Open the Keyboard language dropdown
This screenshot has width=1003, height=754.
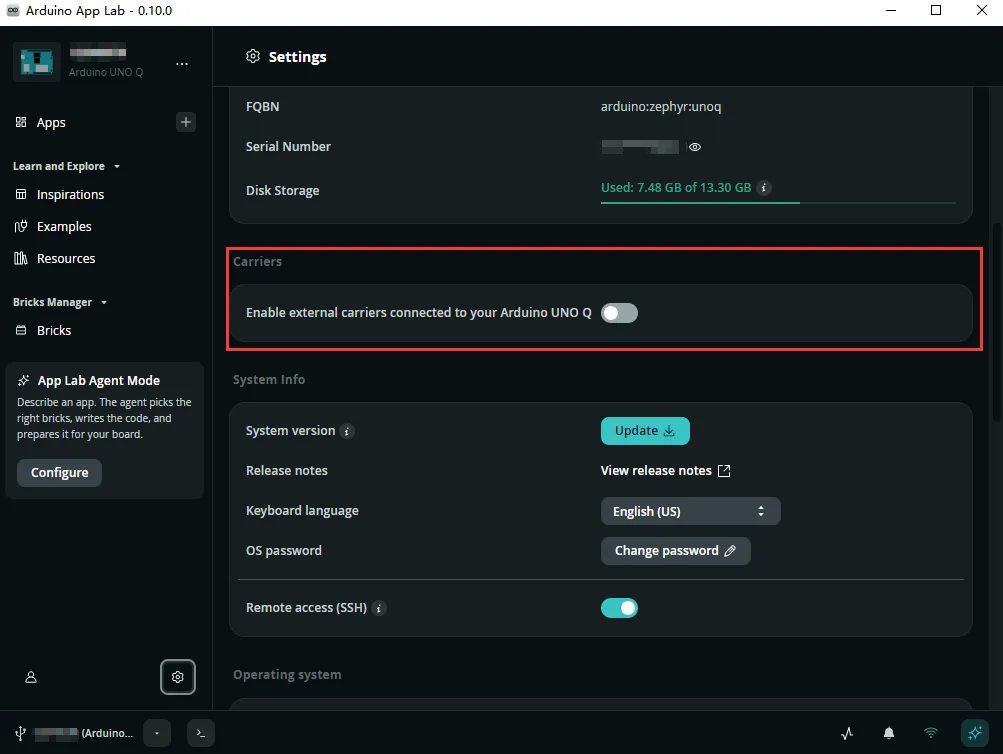(690, 511)
